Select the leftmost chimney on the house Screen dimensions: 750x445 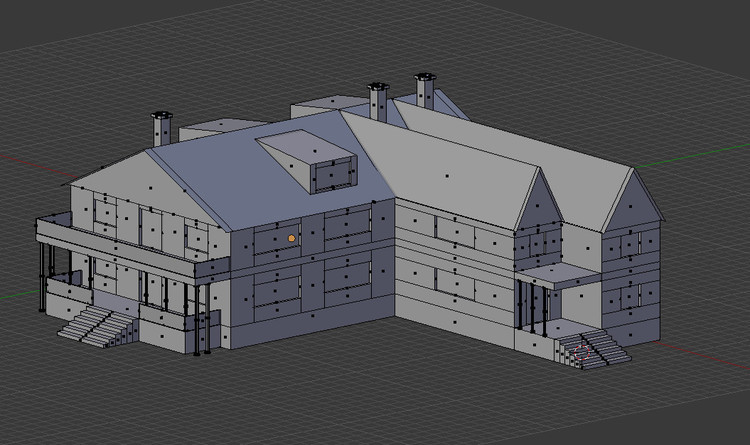162,129
